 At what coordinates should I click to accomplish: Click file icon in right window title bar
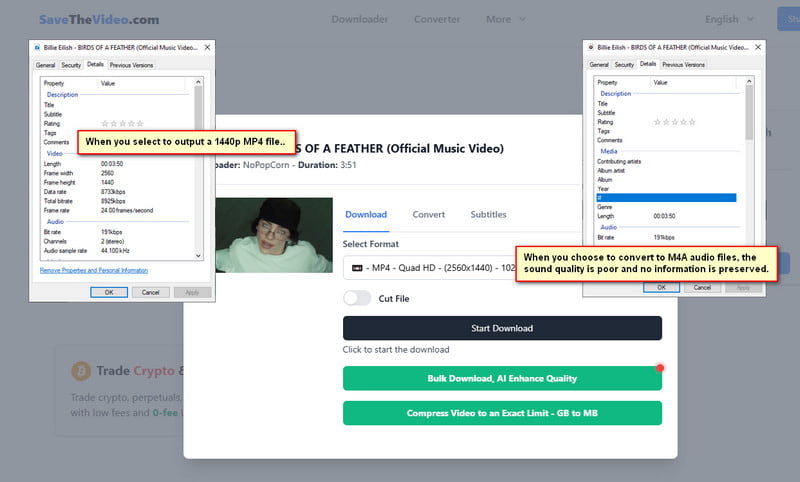(x=591, y=47)
